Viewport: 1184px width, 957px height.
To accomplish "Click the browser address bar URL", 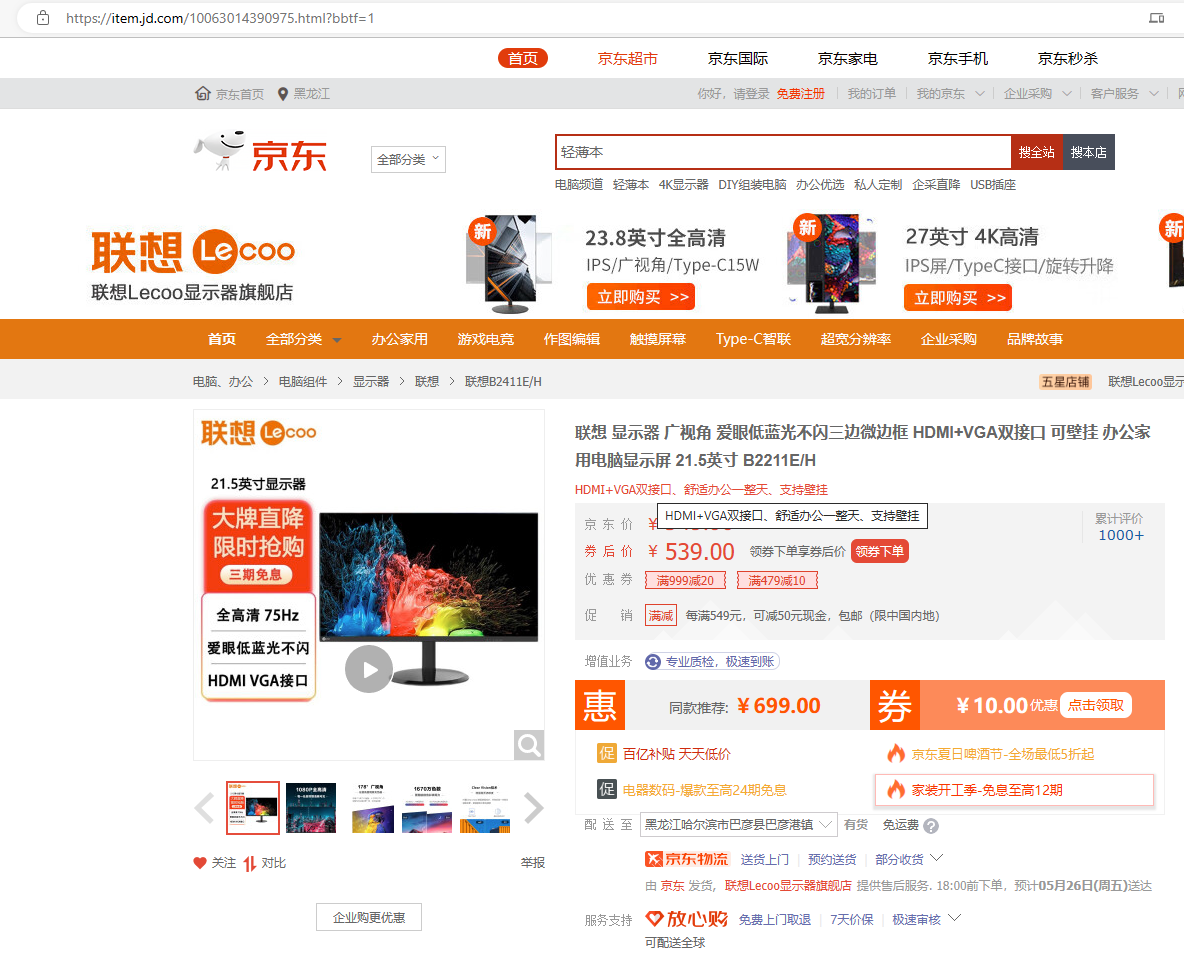I will pos(220,17).
